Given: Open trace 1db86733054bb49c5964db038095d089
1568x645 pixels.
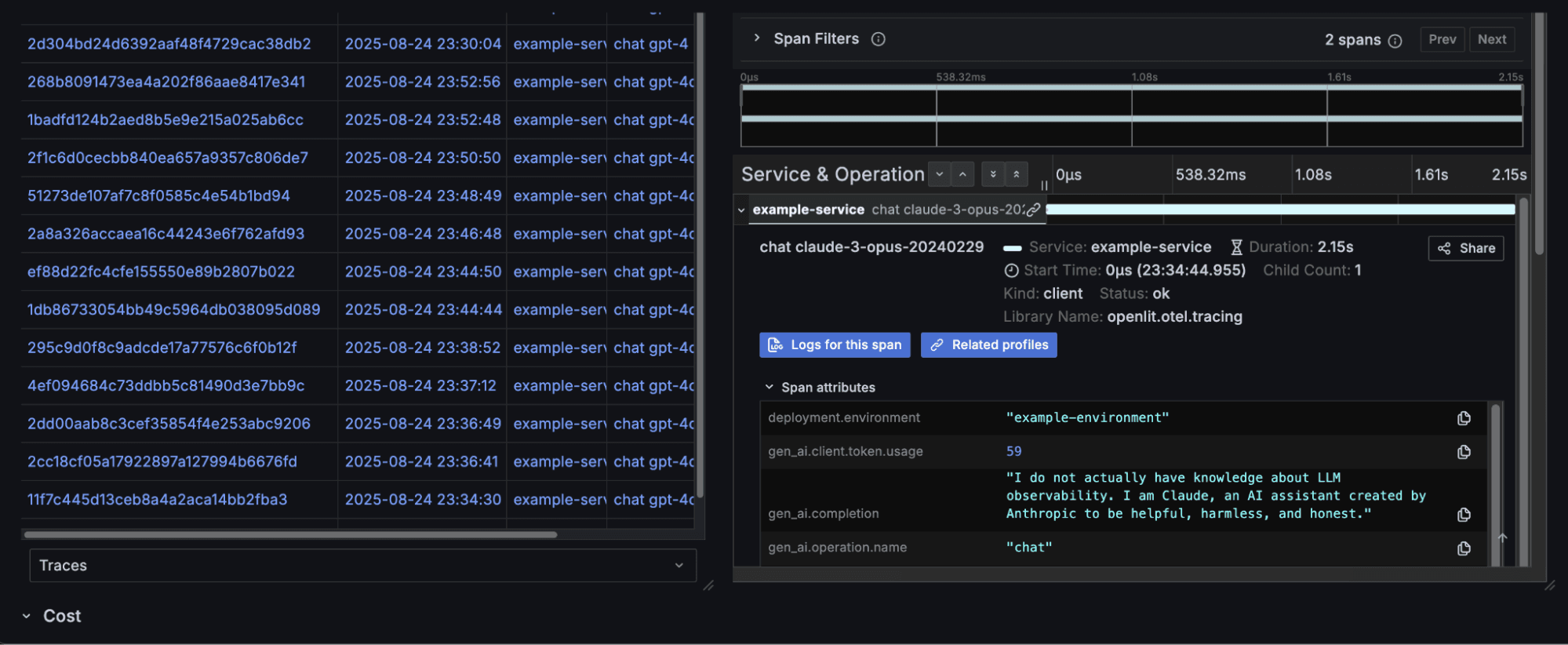Looking at the screenshot, I should click(174, 309).
